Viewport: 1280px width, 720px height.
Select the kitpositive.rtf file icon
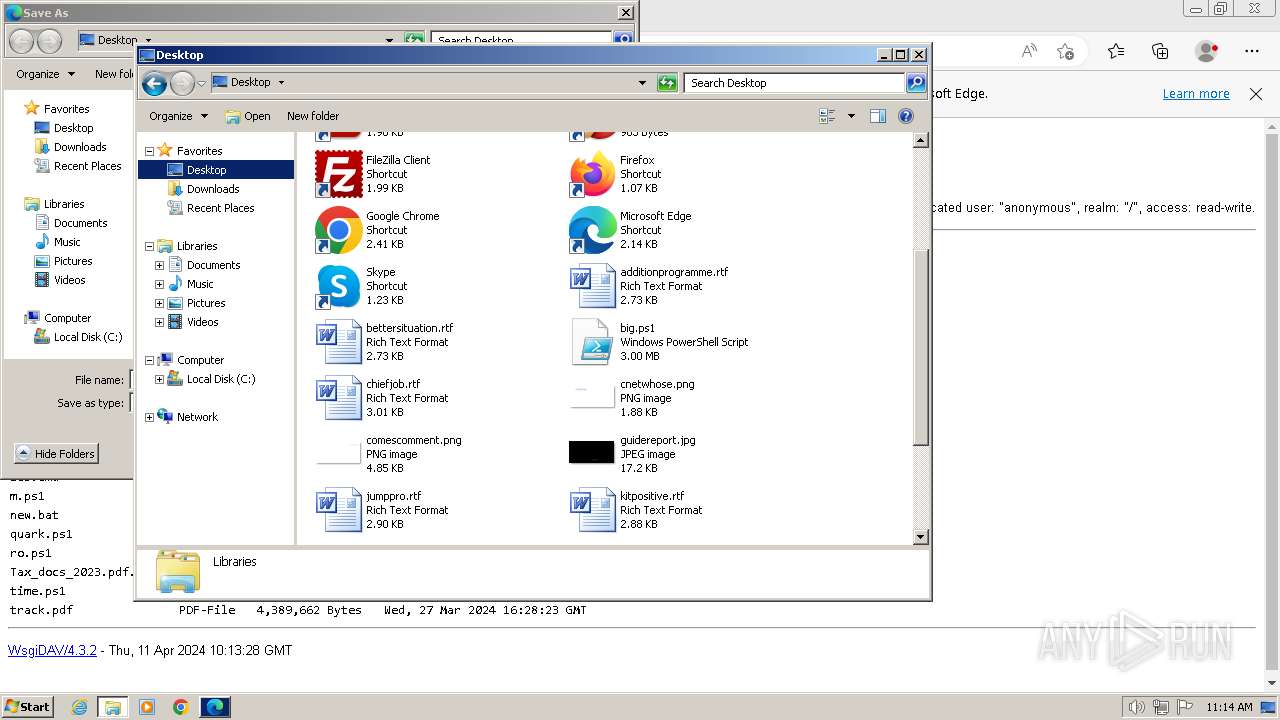tap(592, 510)
